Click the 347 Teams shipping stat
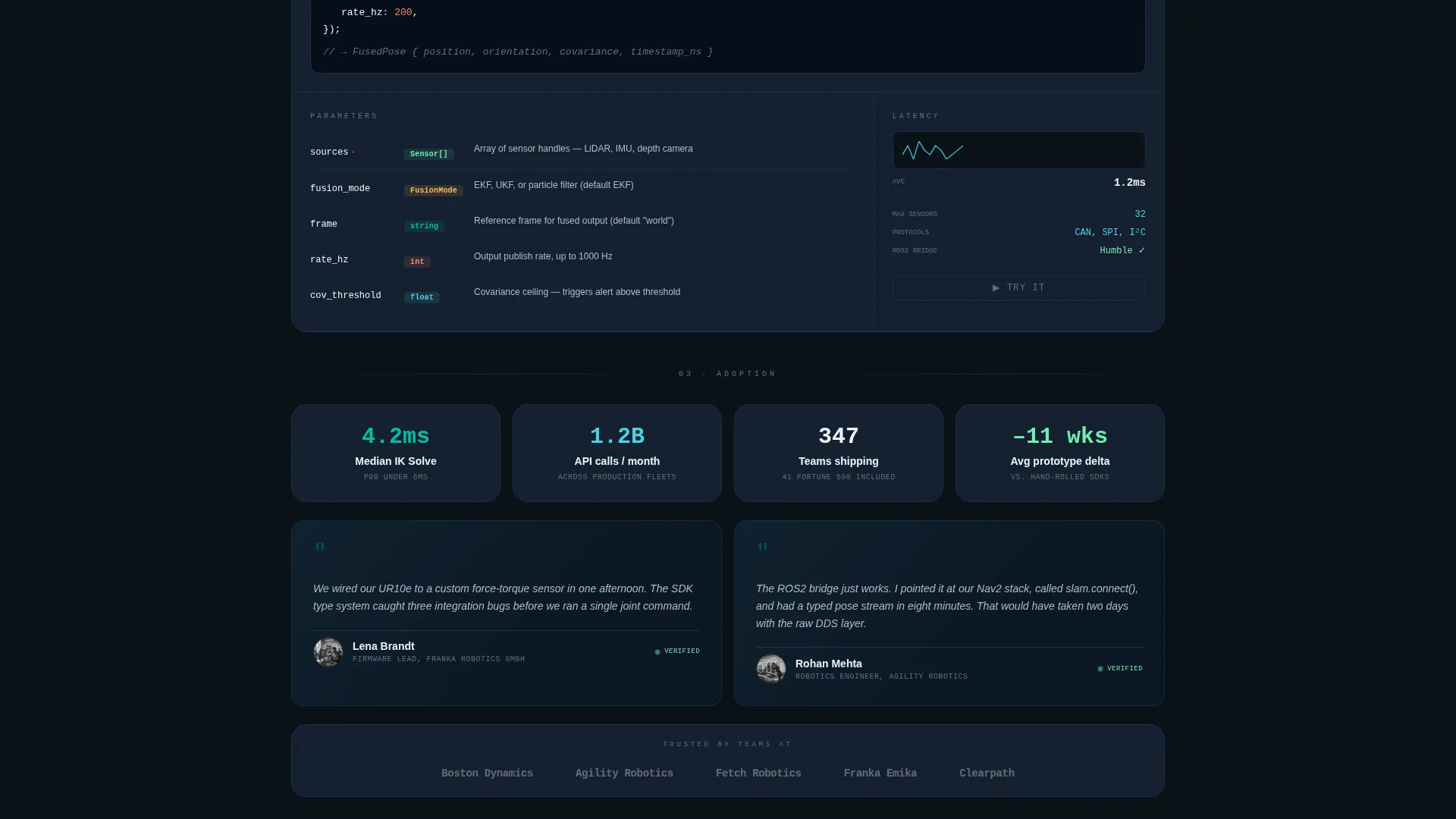1456x819 pixels. [x=839, y=453]
